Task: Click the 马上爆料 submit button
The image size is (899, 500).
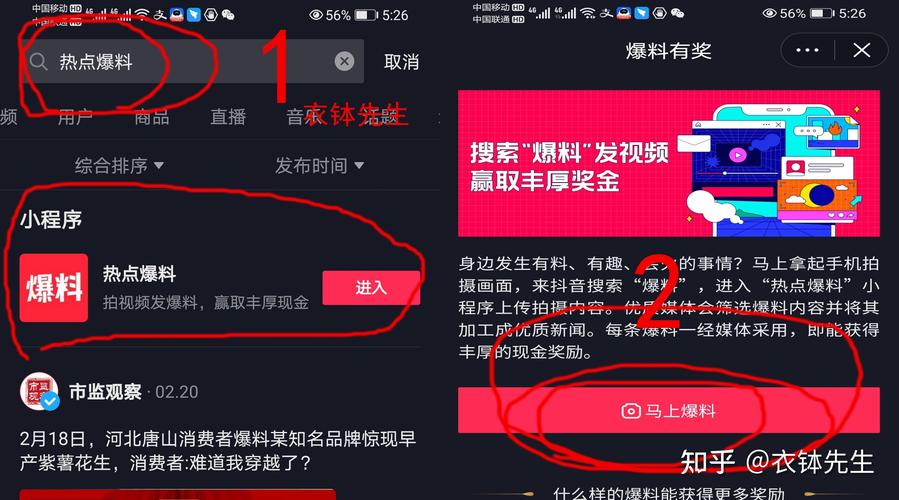Action: coord(669,411)
